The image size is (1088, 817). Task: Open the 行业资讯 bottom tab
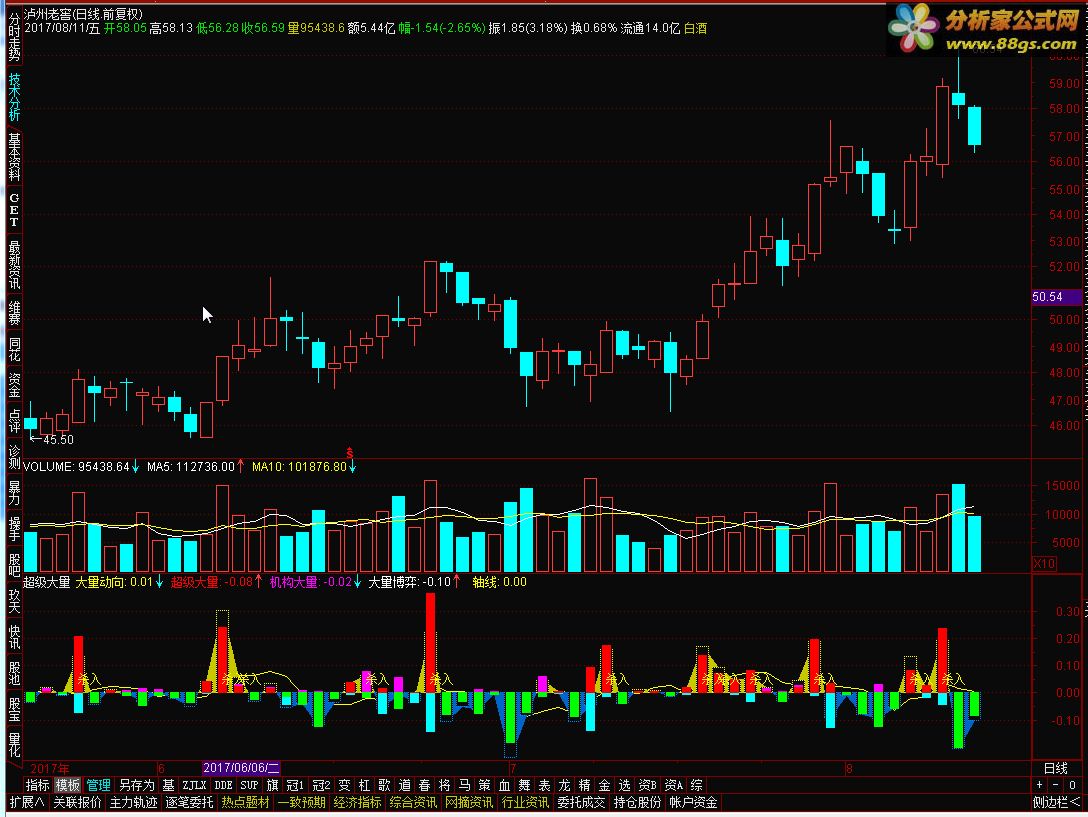525,802
